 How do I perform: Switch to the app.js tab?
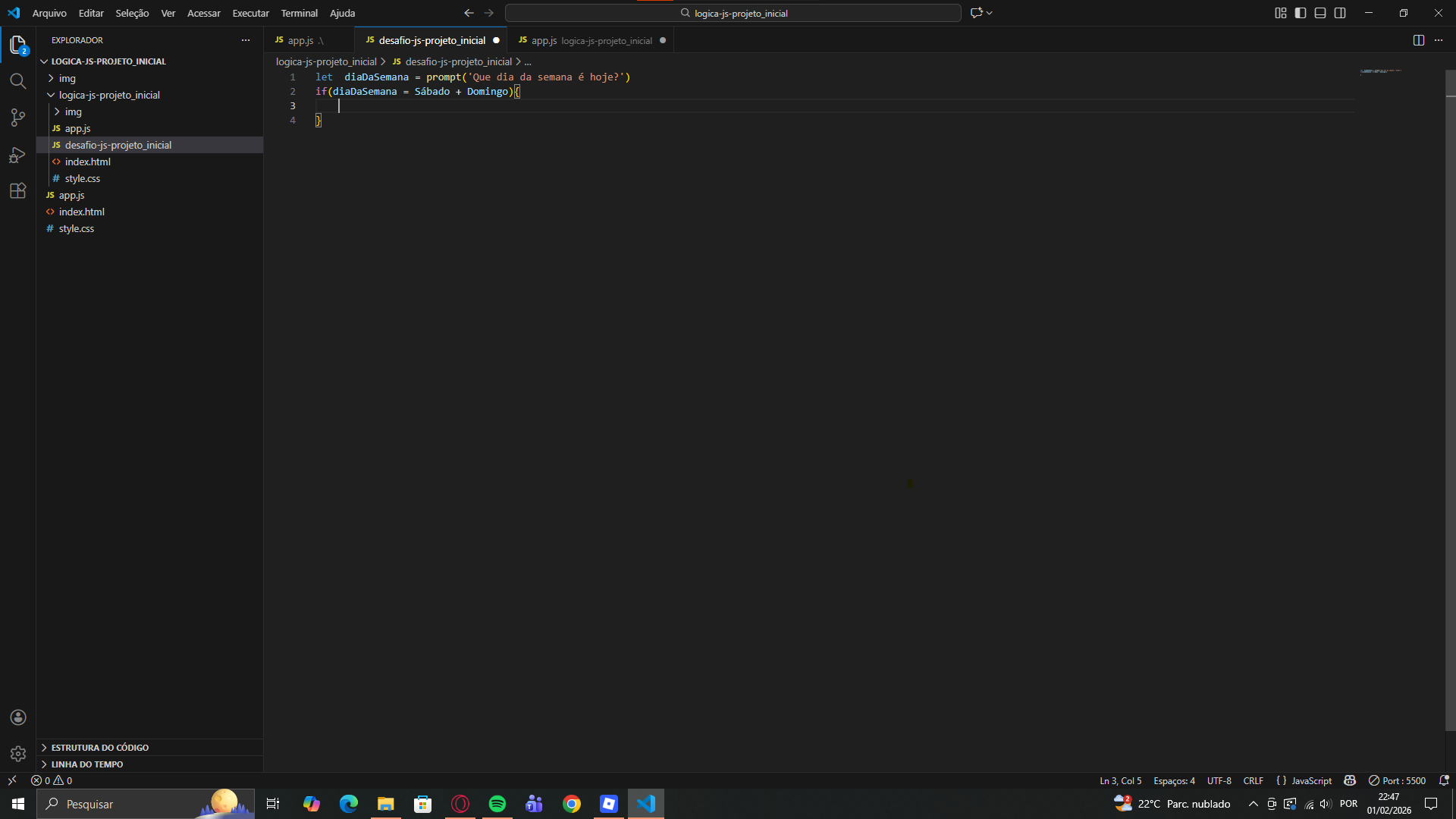point(300,39)
